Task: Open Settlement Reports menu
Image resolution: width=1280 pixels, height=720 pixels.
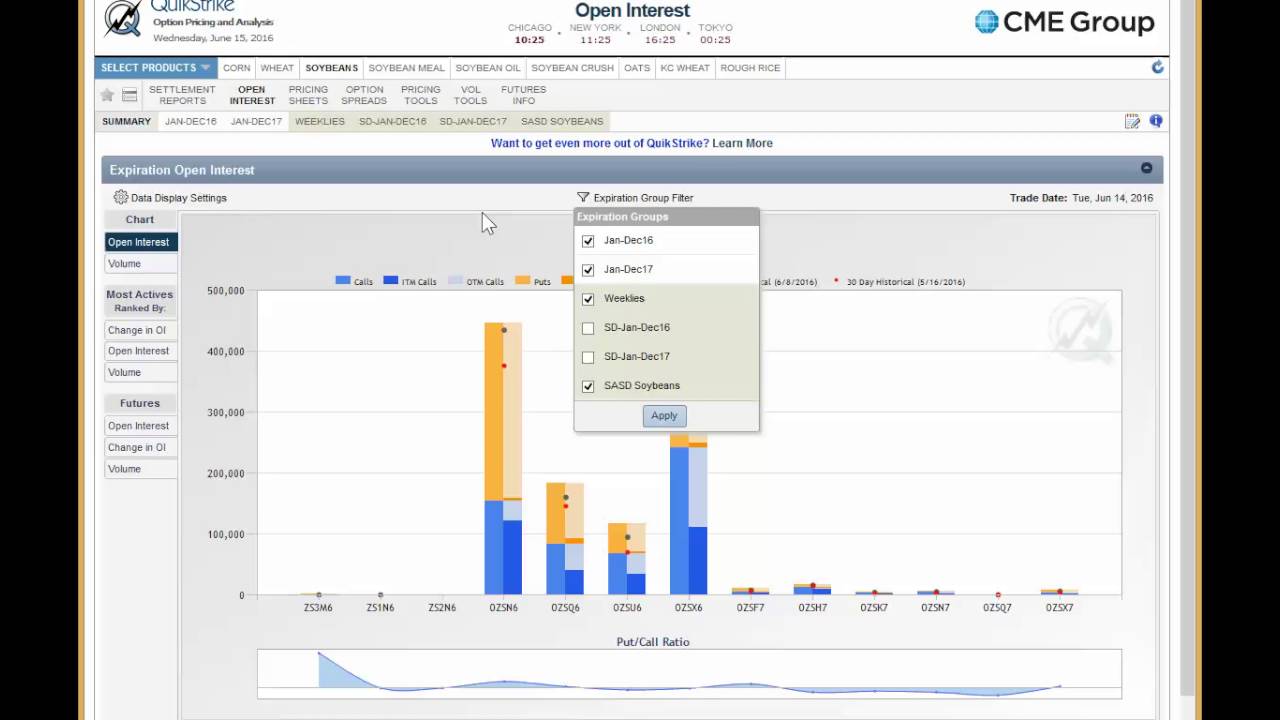Action: (x=182, y=95)
